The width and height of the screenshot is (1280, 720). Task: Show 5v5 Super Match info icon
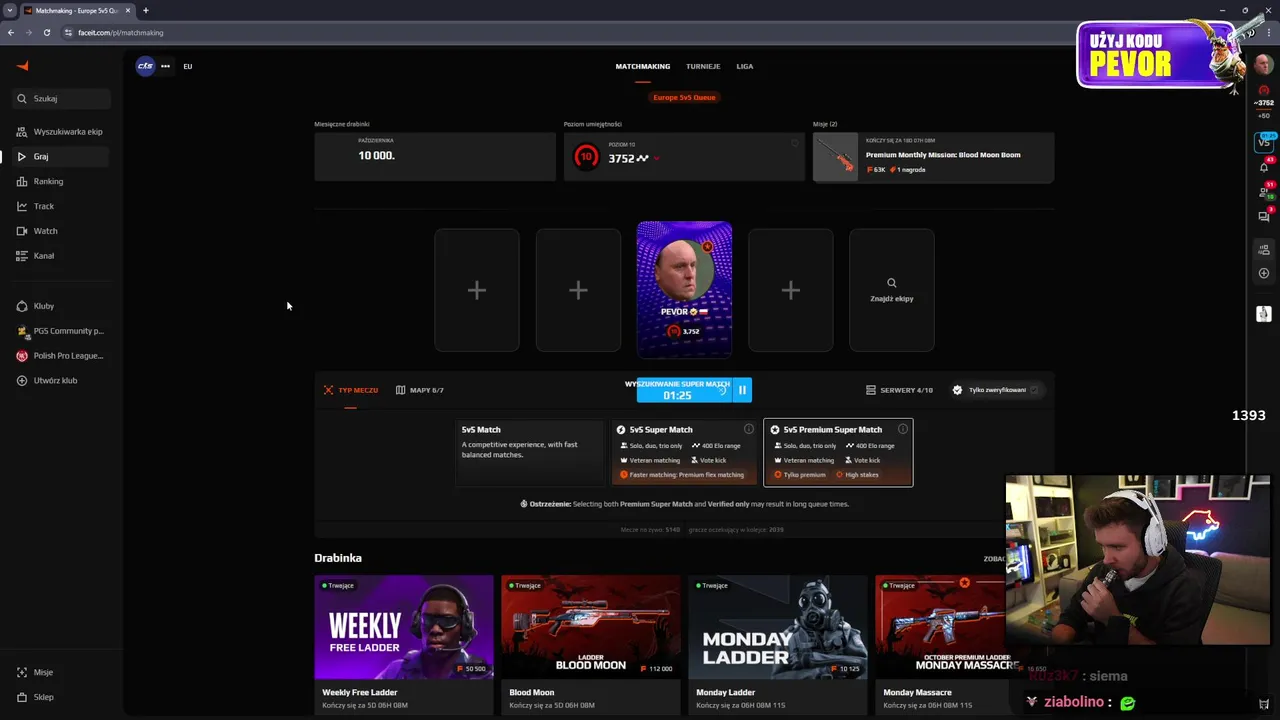(748, 429)
